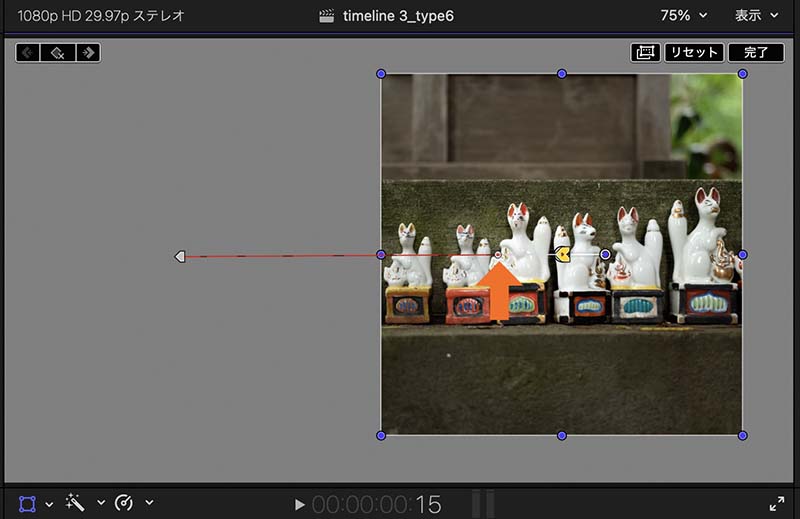
Task: Click the small red point on motion path
Action: [x=498, y=255]
